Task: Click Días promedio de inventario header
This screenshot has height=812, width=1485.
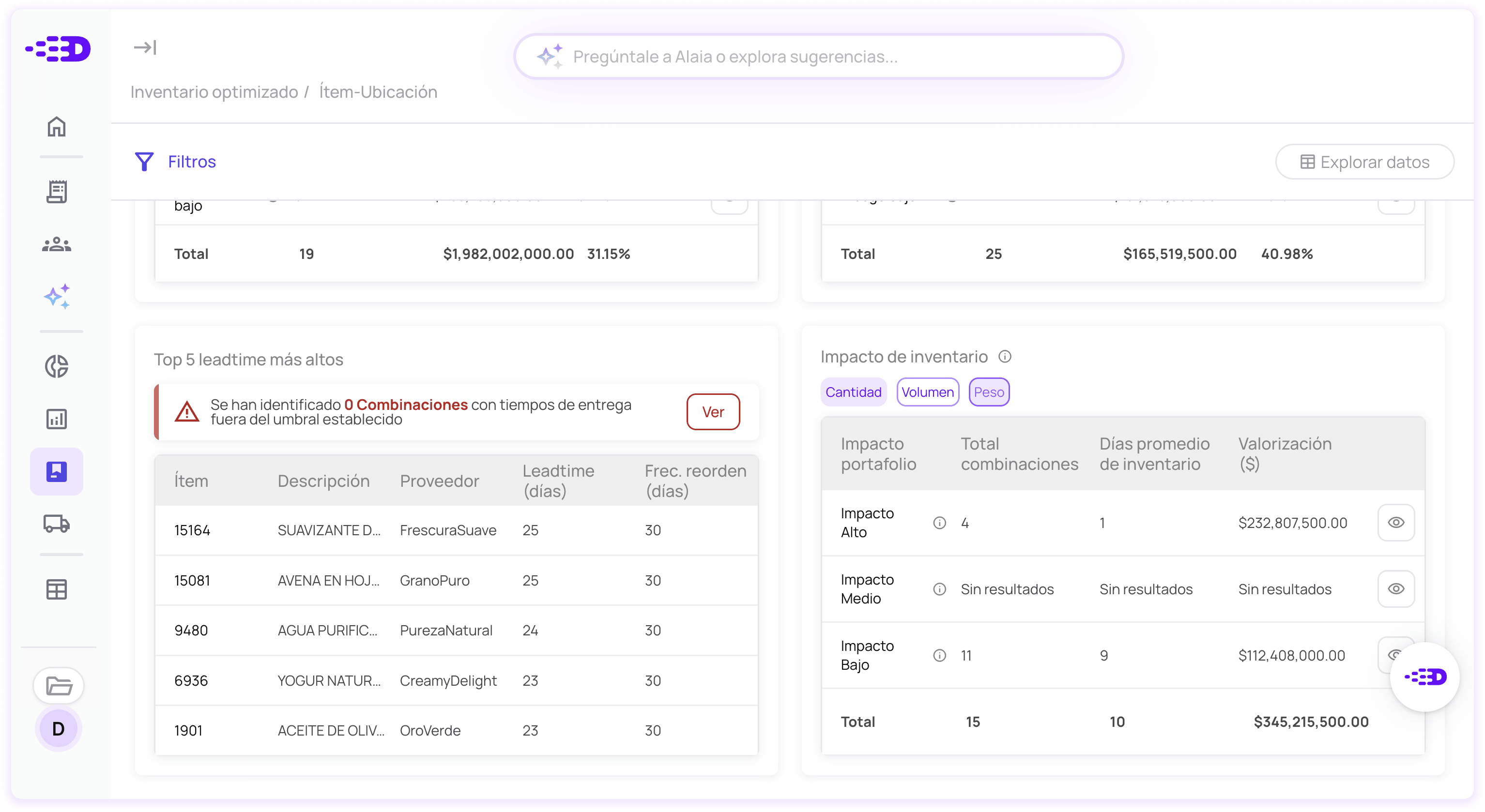Action: [1154, 454]
